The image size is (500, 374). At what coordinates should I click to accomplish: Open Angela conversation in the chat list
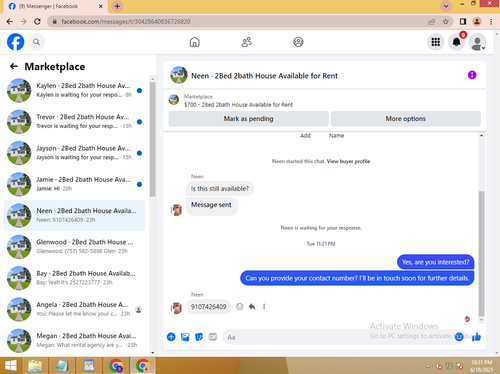point(74,309)
